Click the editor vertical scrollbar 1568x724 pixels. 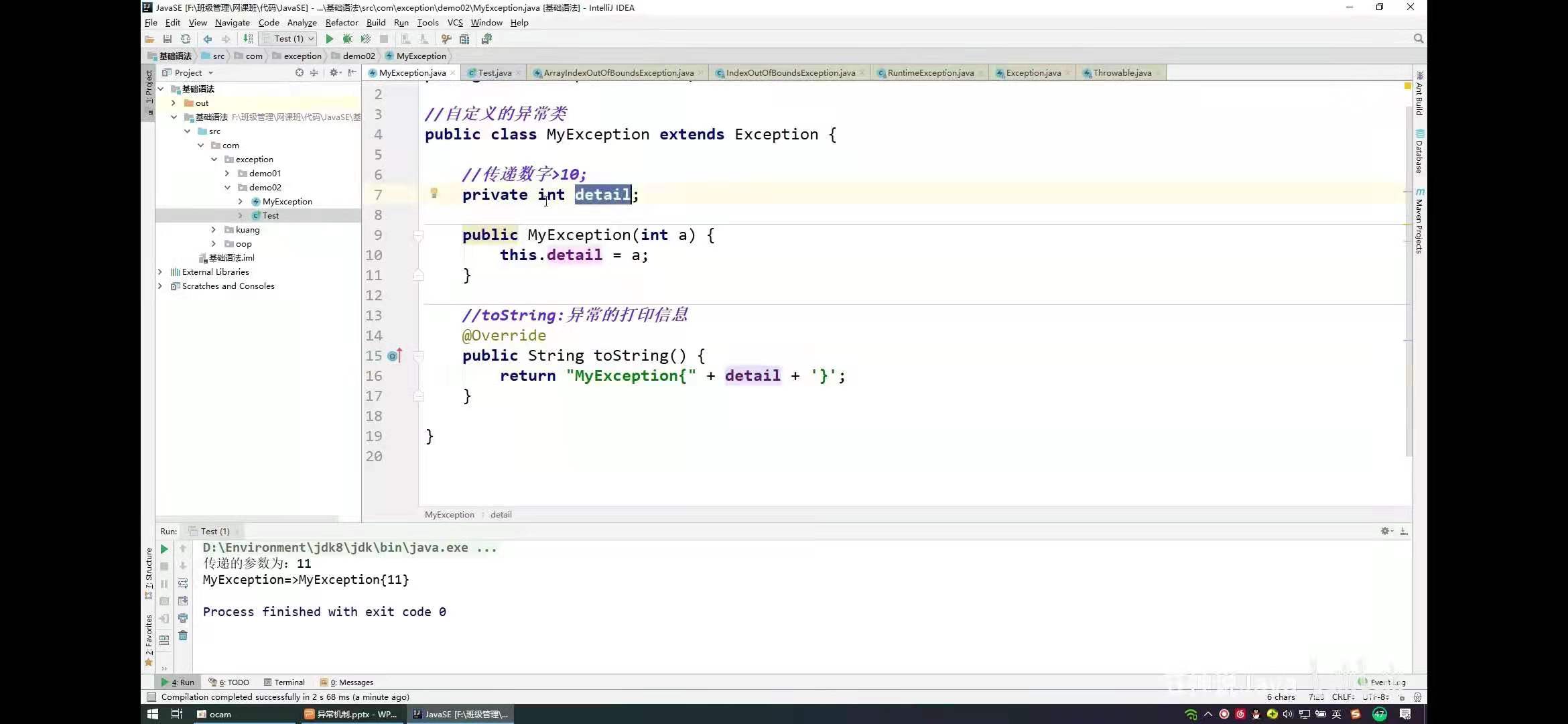point(1408,268)
